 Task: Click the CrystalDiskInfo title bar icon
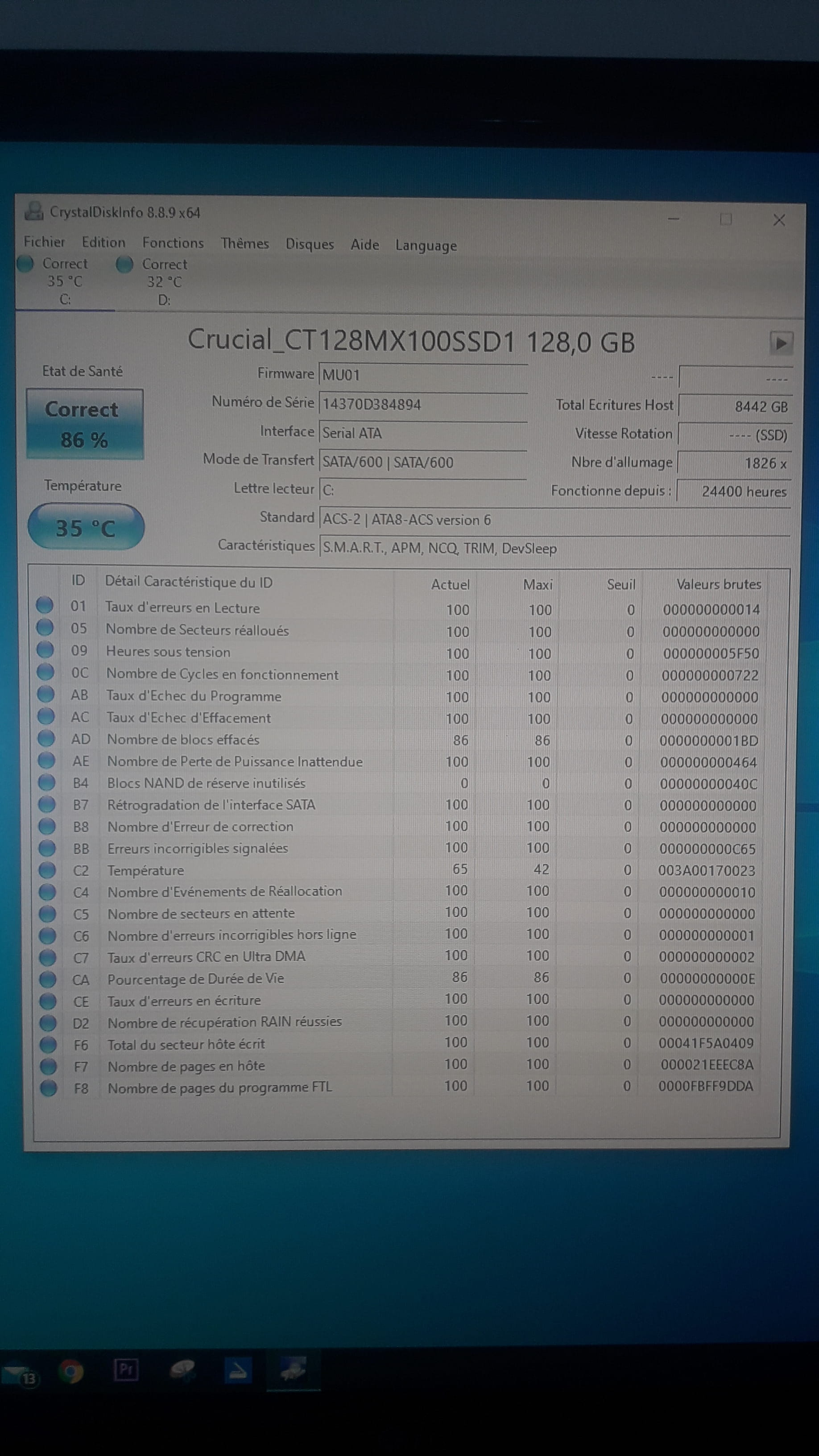point(34,211)
